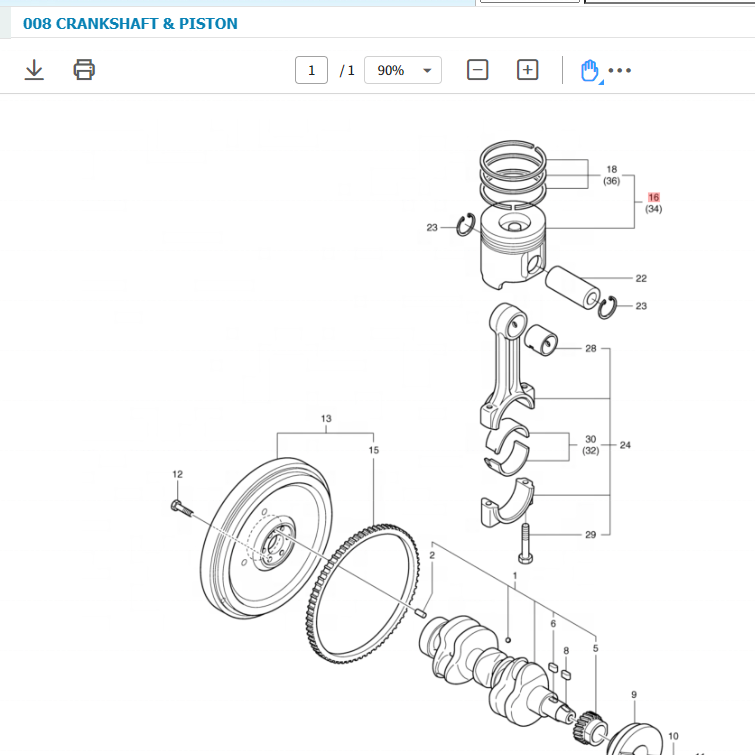Select part number 22 piston pin

[x=641, y=278]
